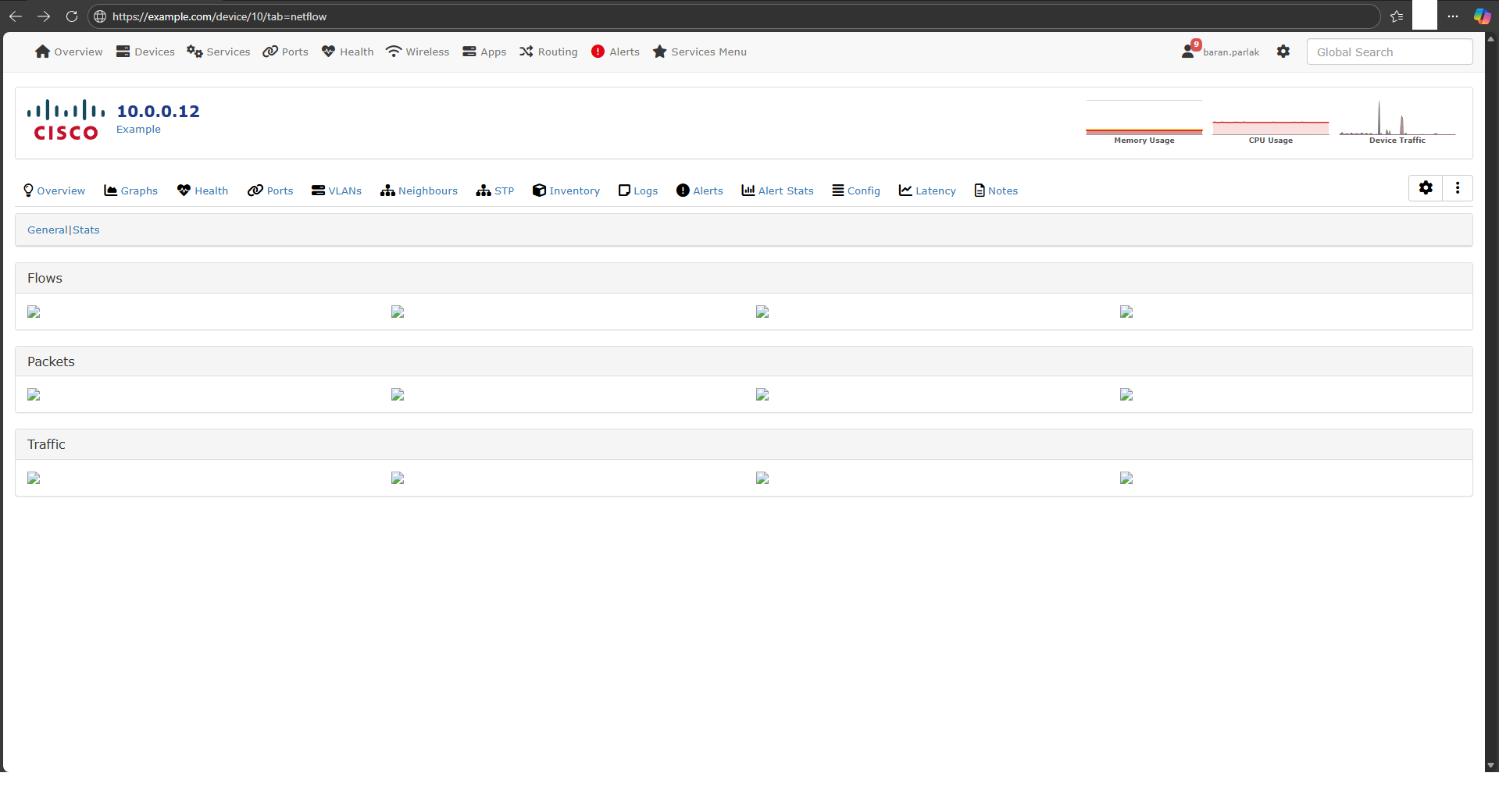Viewport: 1499px width, 812px height.
Task: Open the Services Menu dropdown
Action: (700, 52)
